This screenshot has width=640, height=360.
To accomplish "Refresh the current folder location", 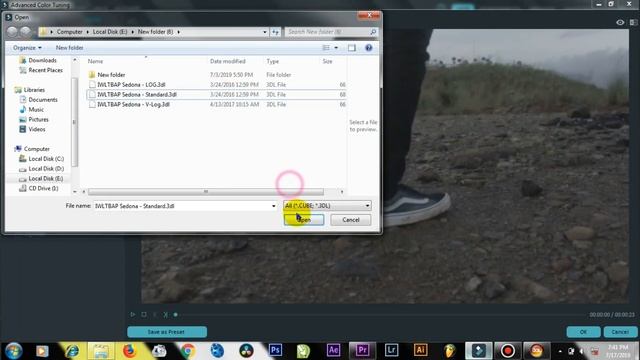I will 276,31.
